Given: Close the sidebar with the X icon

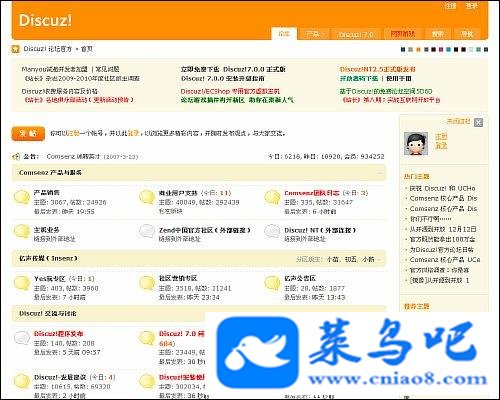Looking at the screenshot, I should tap(478, 122).
